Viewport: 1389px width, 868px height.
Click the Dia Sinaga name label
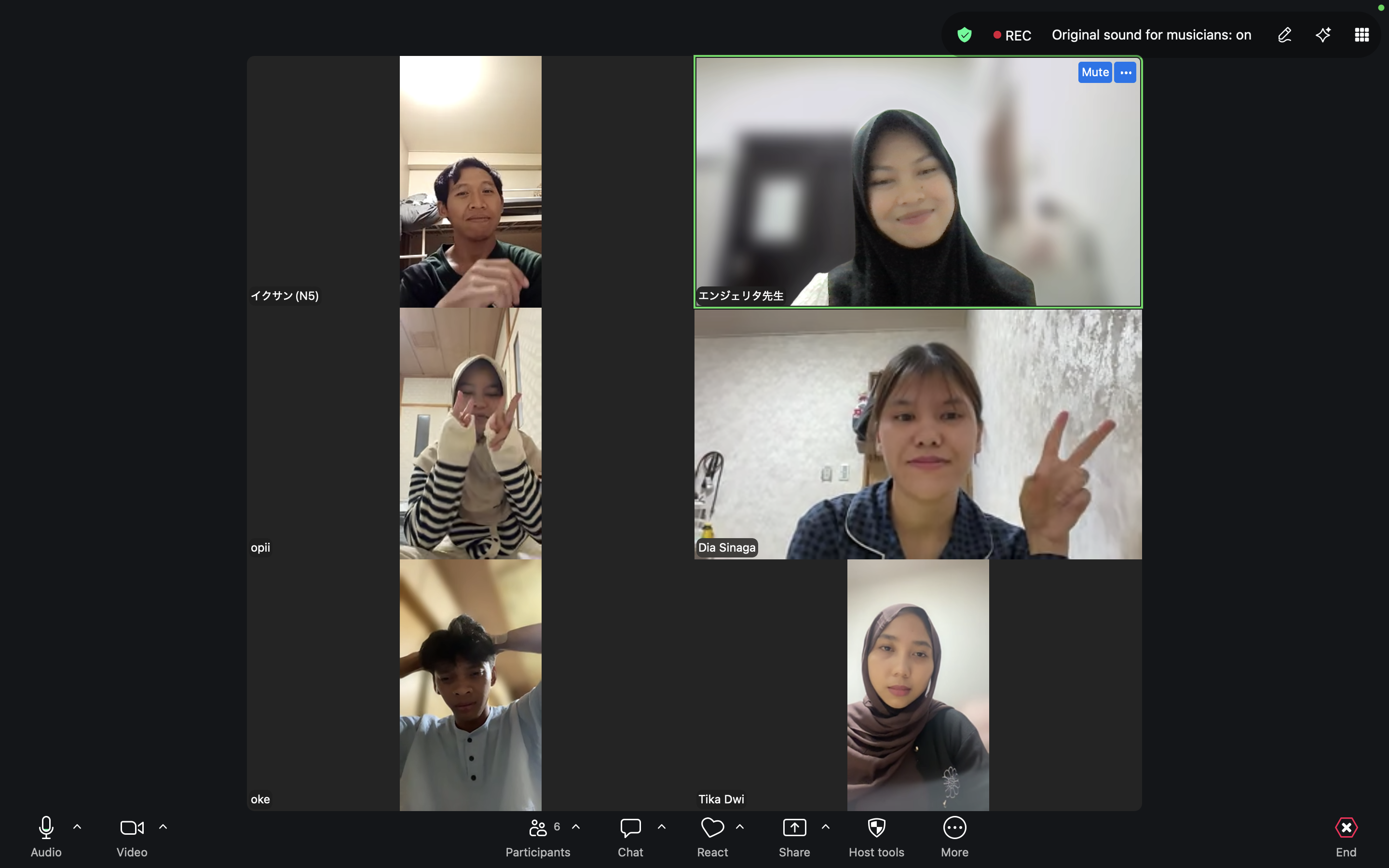click(x=727, y=548)
